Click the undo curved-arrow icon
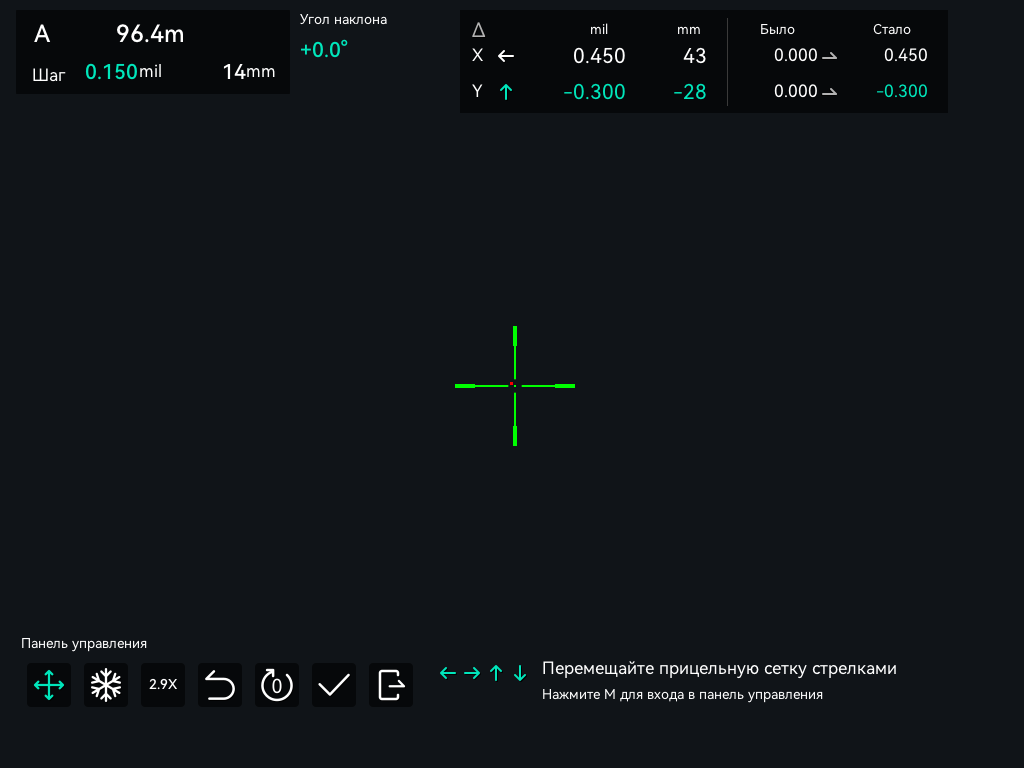Viewport: 1024px width, 768px height. (220, 685)
